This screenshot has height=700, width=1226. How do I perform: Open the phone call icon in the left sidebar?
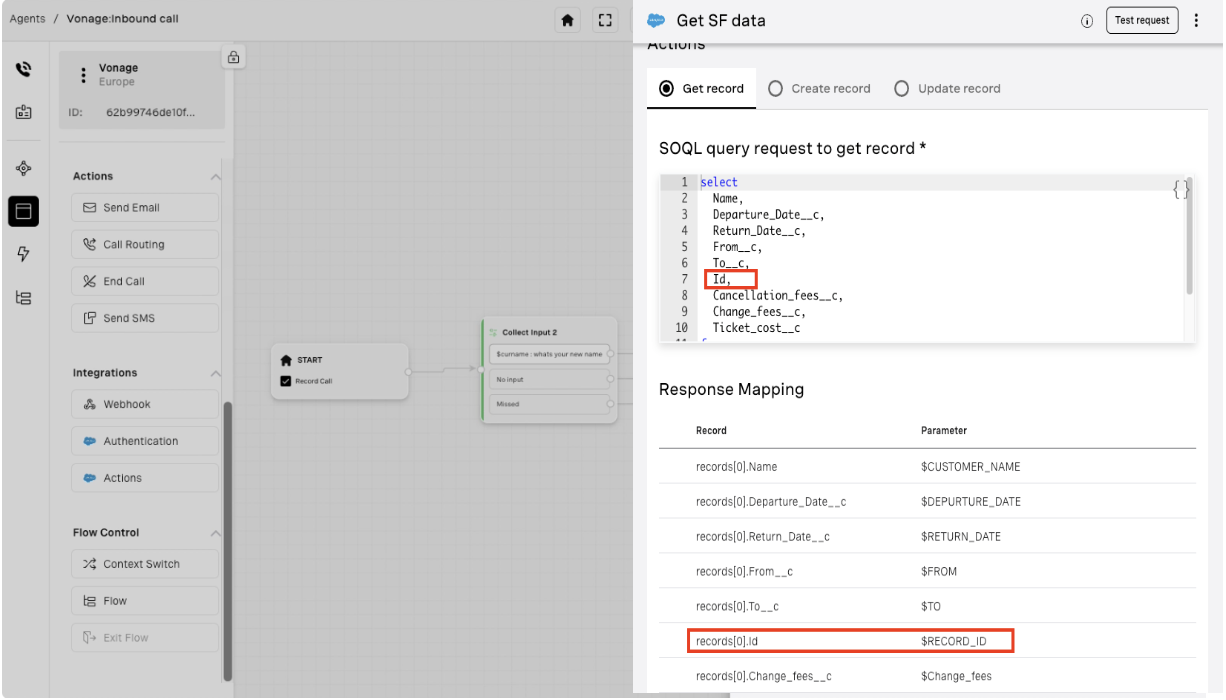coord(24,70)
